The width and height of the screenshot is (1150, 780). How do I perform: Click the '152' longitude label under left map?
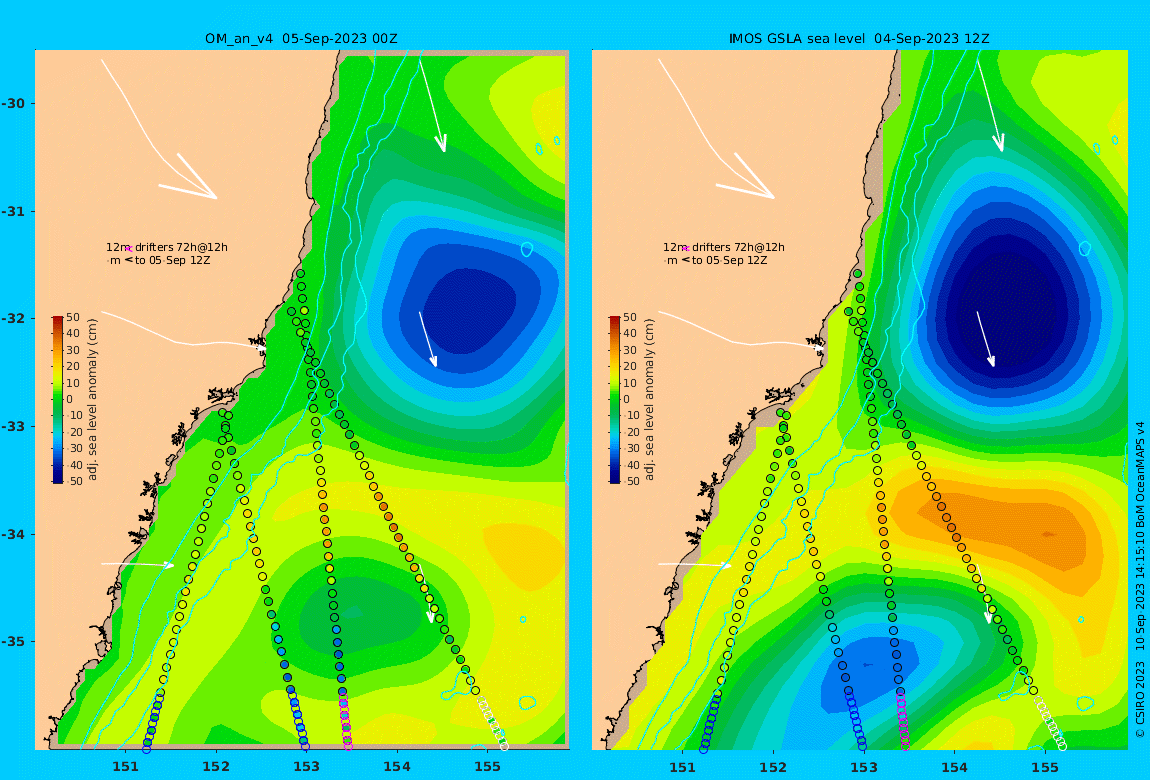click(x=216, y=768)
